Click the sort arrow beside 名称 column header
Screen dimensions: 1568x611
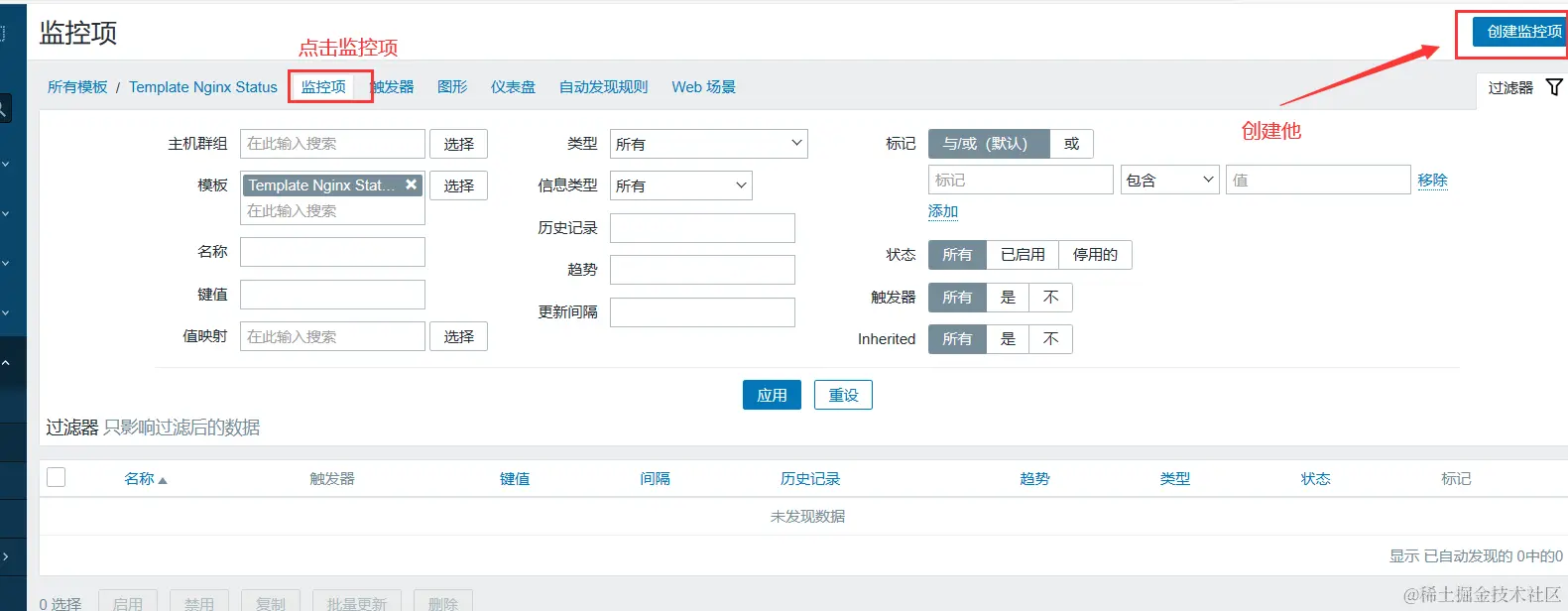click(x=163, y=480)
